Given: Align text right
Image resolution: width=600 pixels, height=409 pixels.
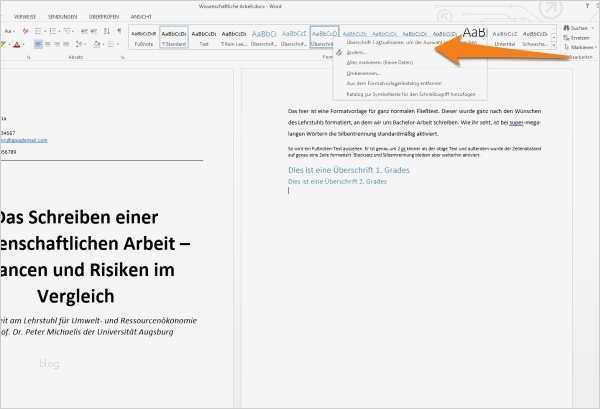Looking at the screenshot, I should 57,44.
